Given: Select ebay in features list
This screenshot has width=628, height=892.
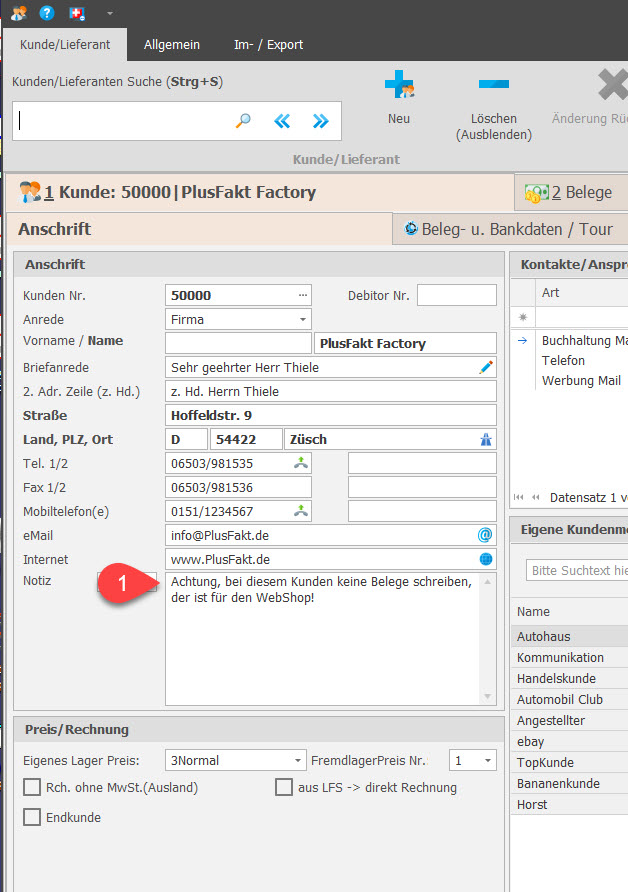Looking at the screenshot, I should [x=569, y=741].
